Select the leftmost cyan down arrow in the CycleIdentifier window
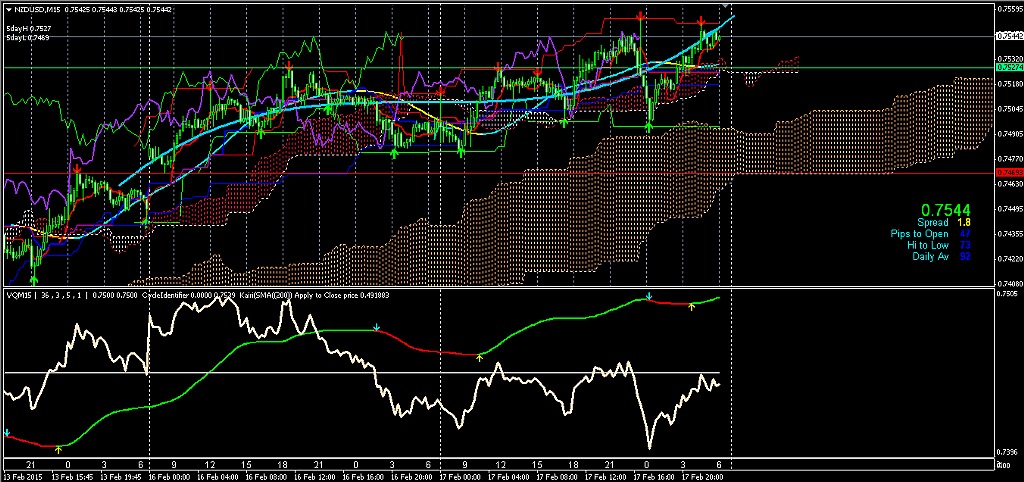 click(x=7, y=432)
